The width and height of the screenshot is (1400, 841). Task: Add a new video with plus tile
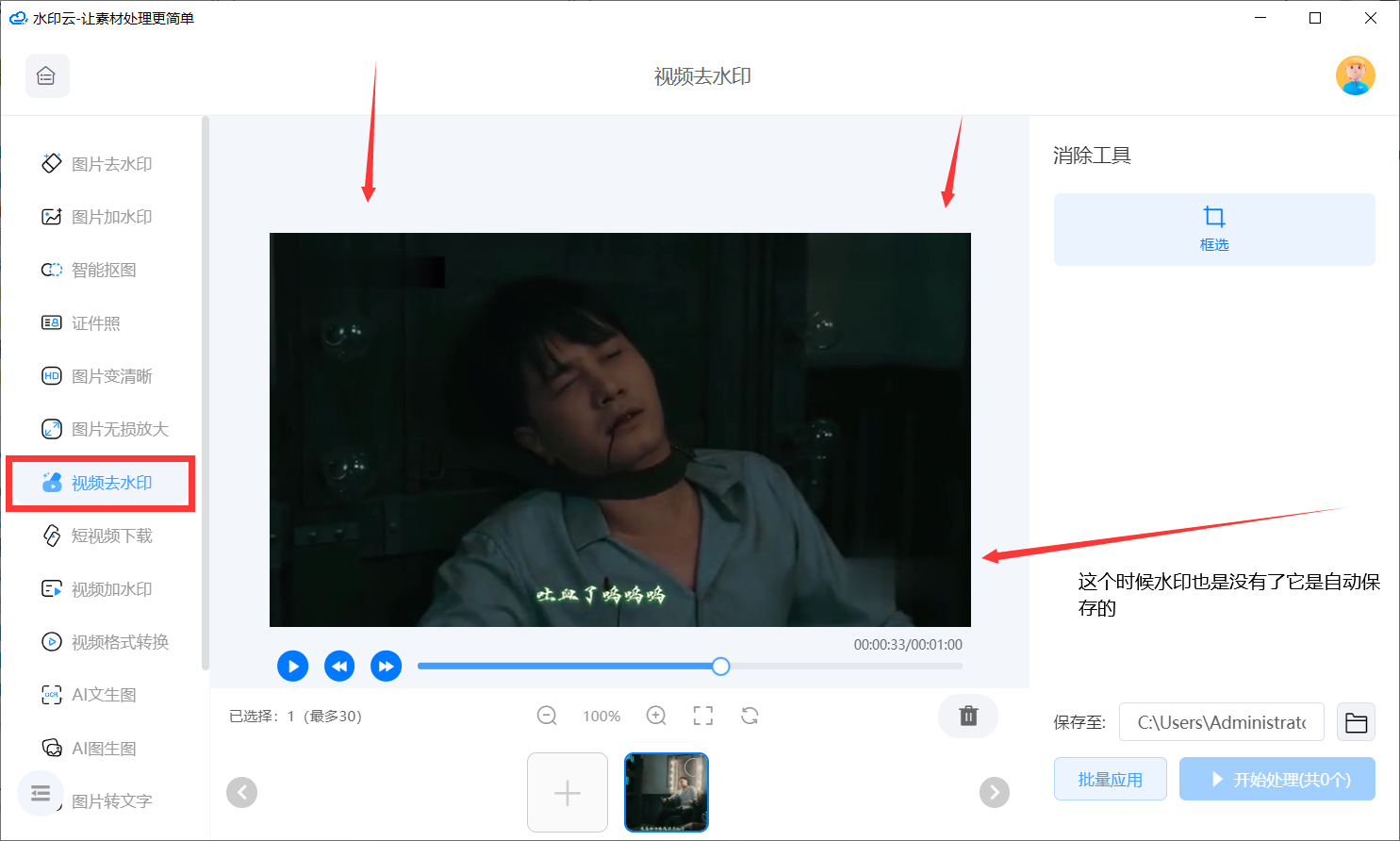pos(568,793)
